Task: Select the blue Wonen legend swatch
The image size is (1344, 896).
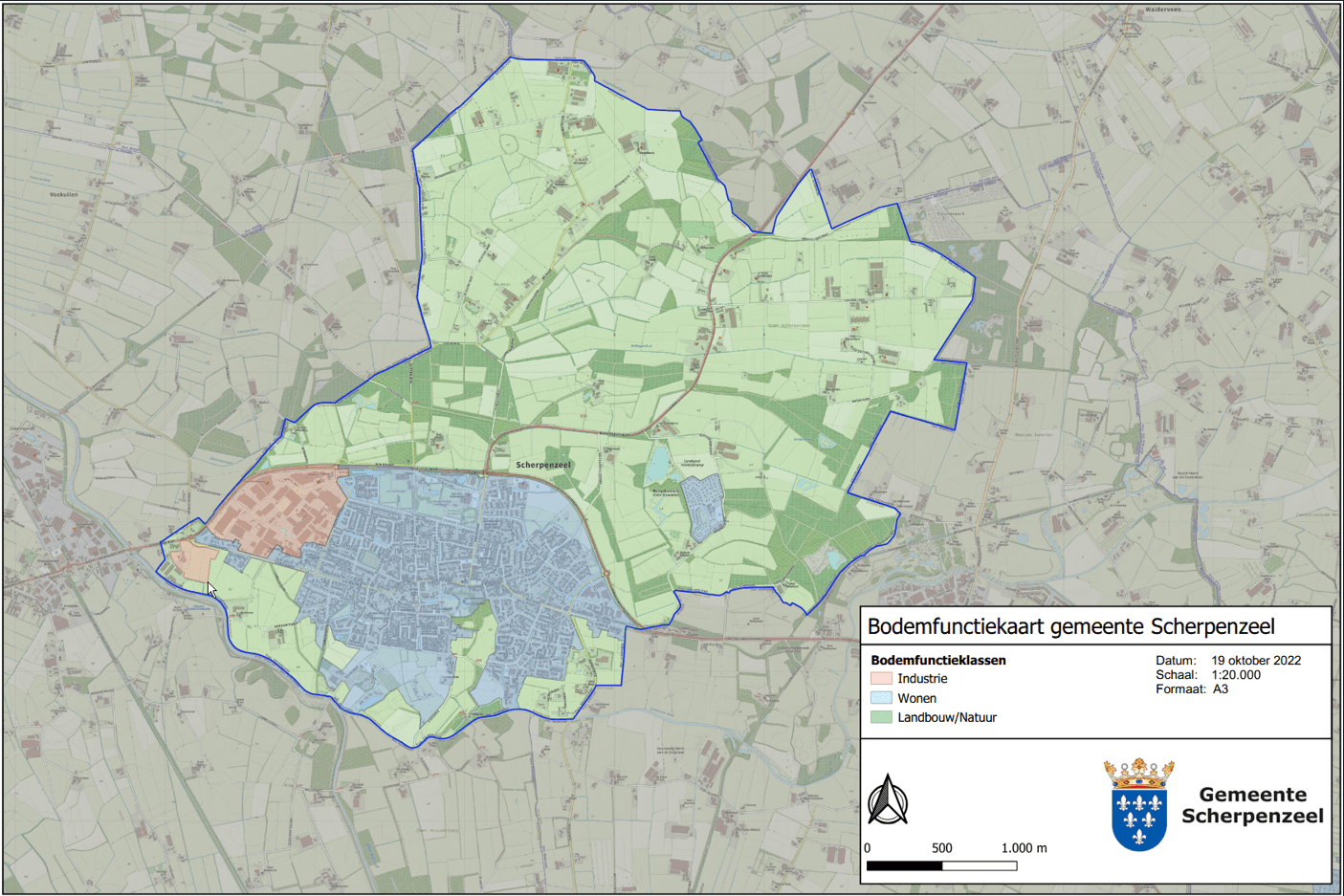Action: click(x=881, y=698)
